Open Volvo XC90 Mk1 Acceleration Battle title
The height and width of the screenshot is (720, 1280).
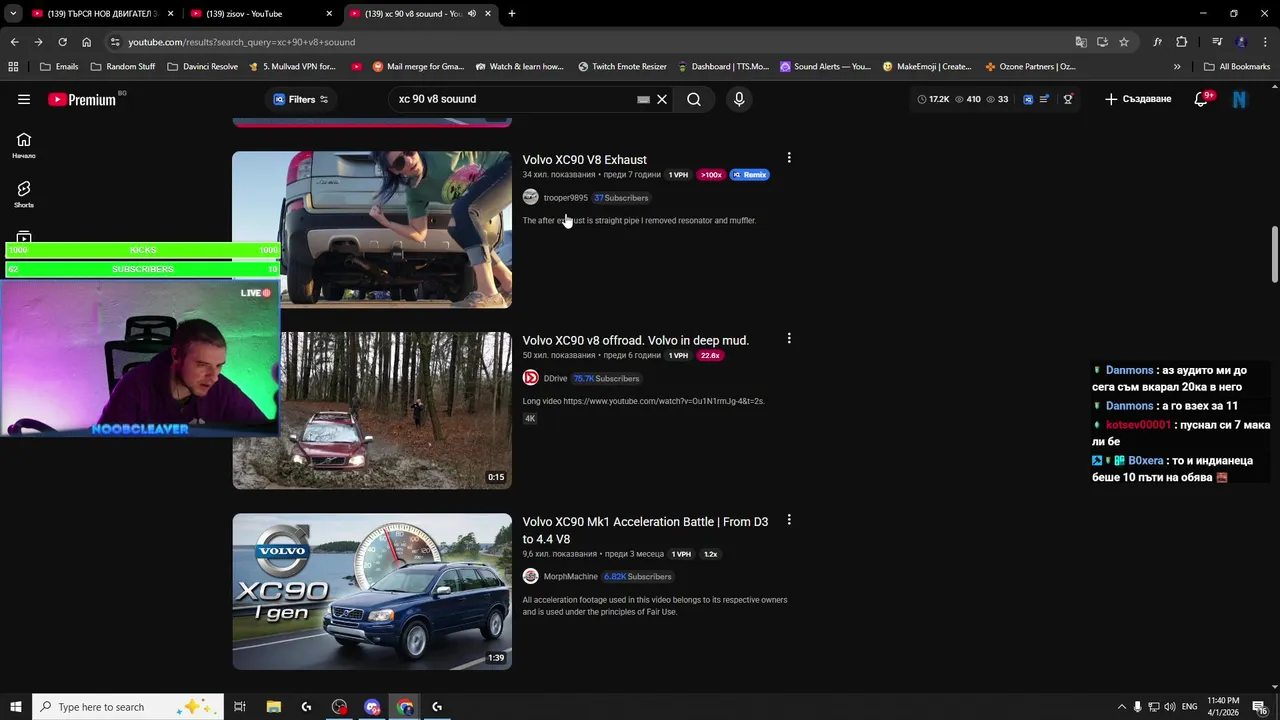pyautogui.click(x=645, y=530)
